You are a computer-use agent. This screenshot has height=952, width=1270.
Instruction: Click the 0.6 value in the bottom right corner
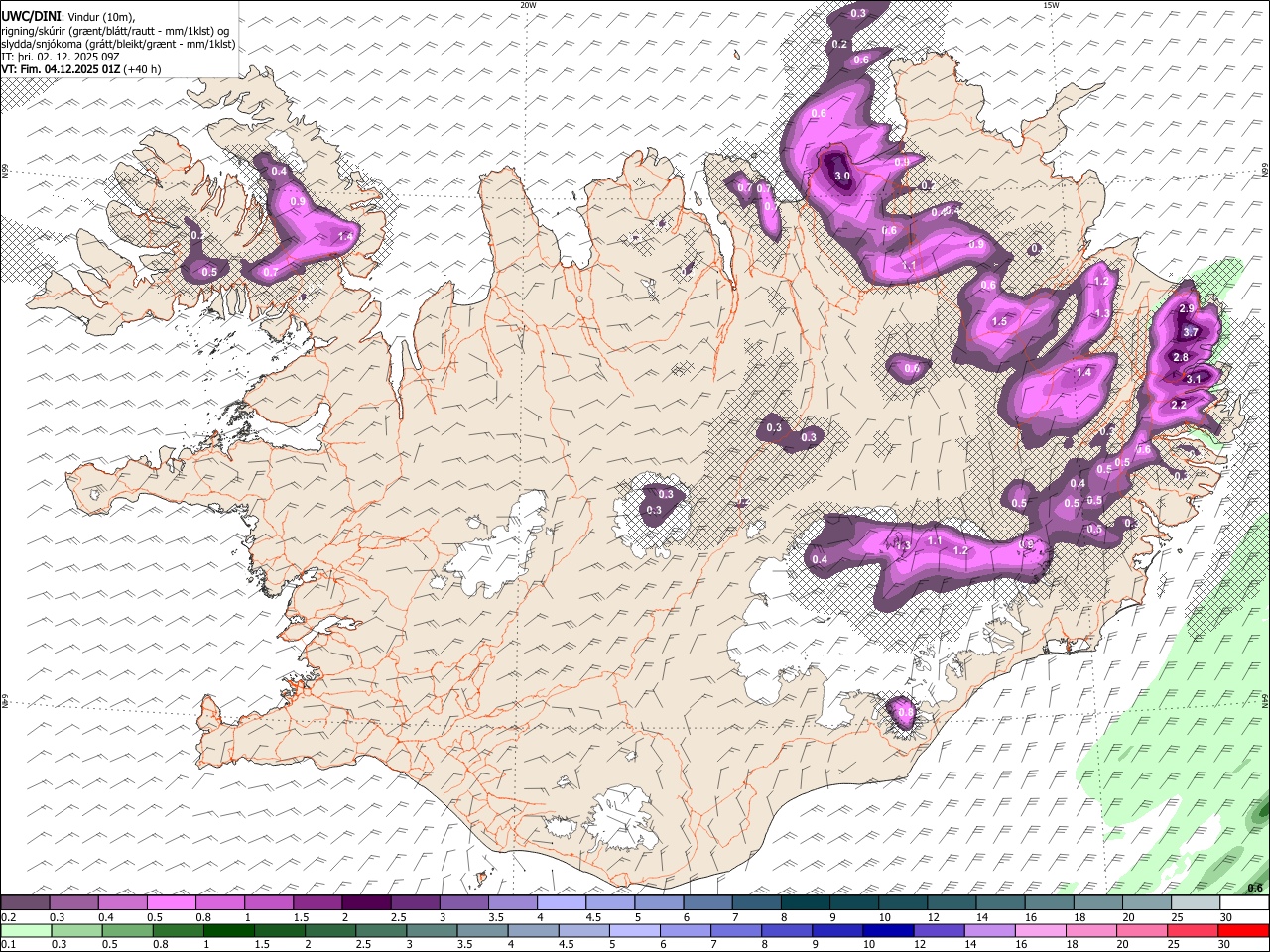[x=1254, y=887]
